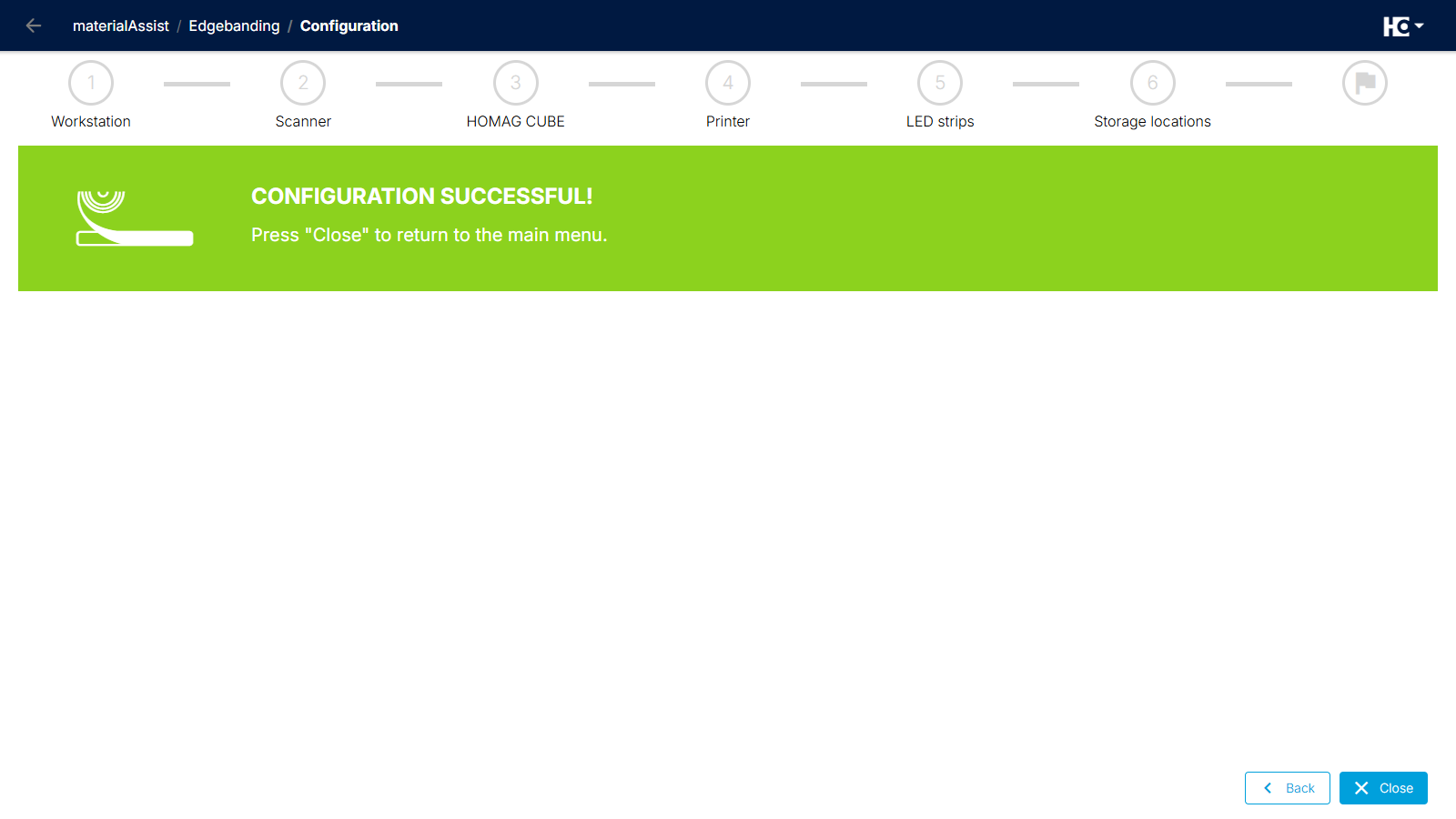Go to step 5 LED strips circle

pyautogui.click(x=940, y=83)
